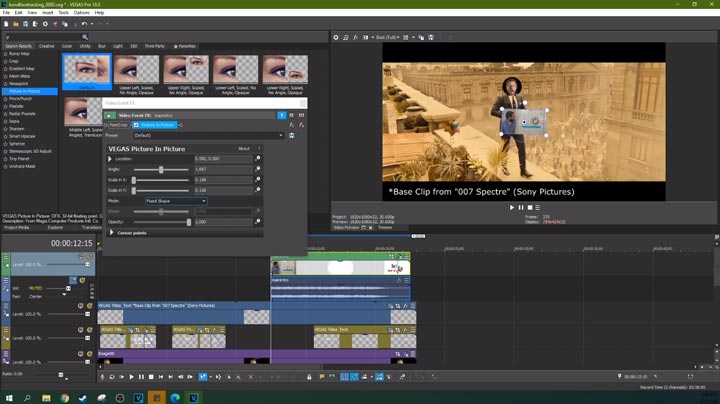Click the Undo arrow in the main toolbar
720x404 pixels.
pos(84,24)
